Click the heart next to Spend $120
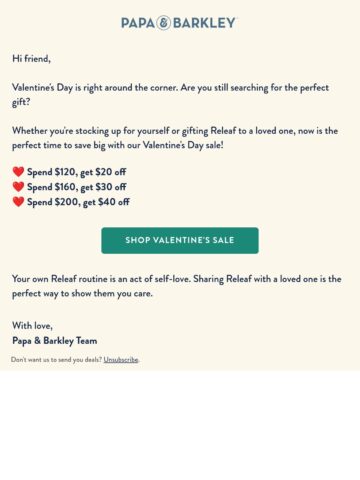 point(18,172)
